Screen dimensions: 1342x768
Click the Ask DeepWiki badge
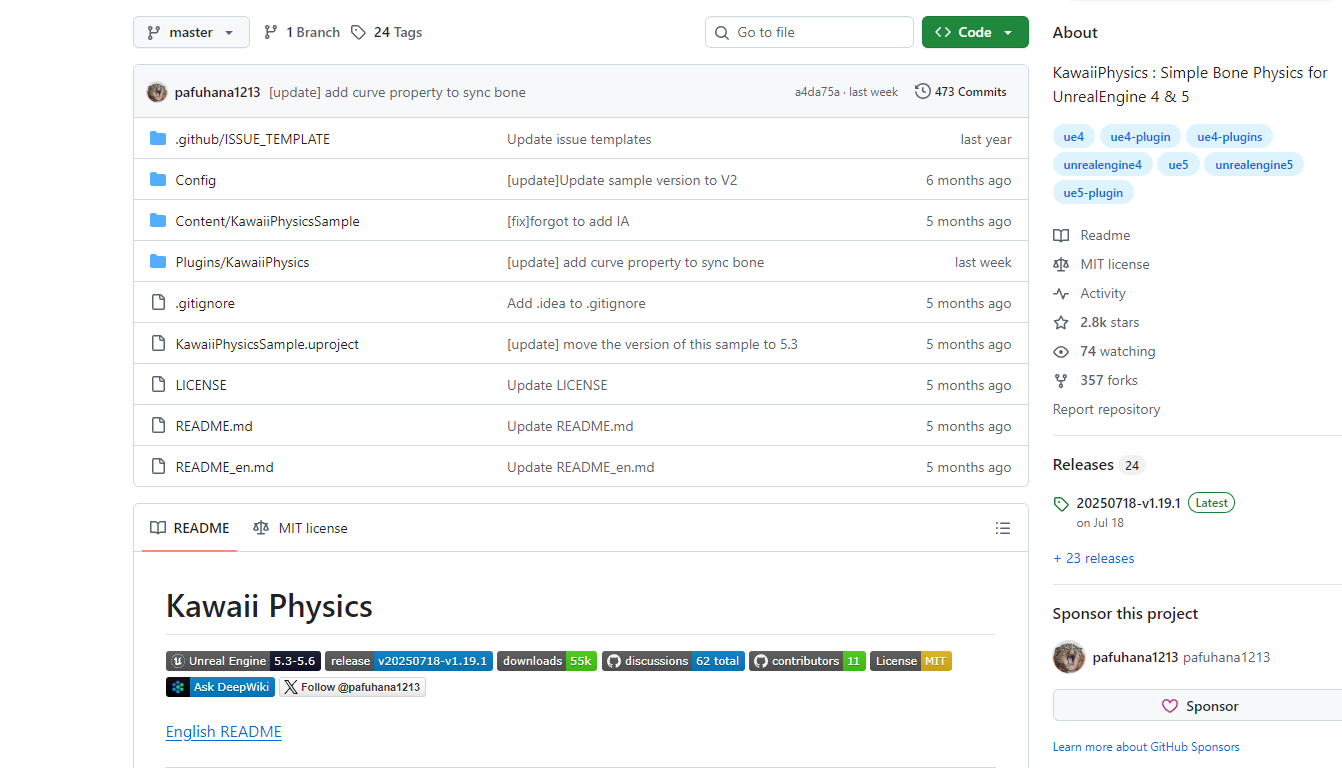(x=220, y=687)
